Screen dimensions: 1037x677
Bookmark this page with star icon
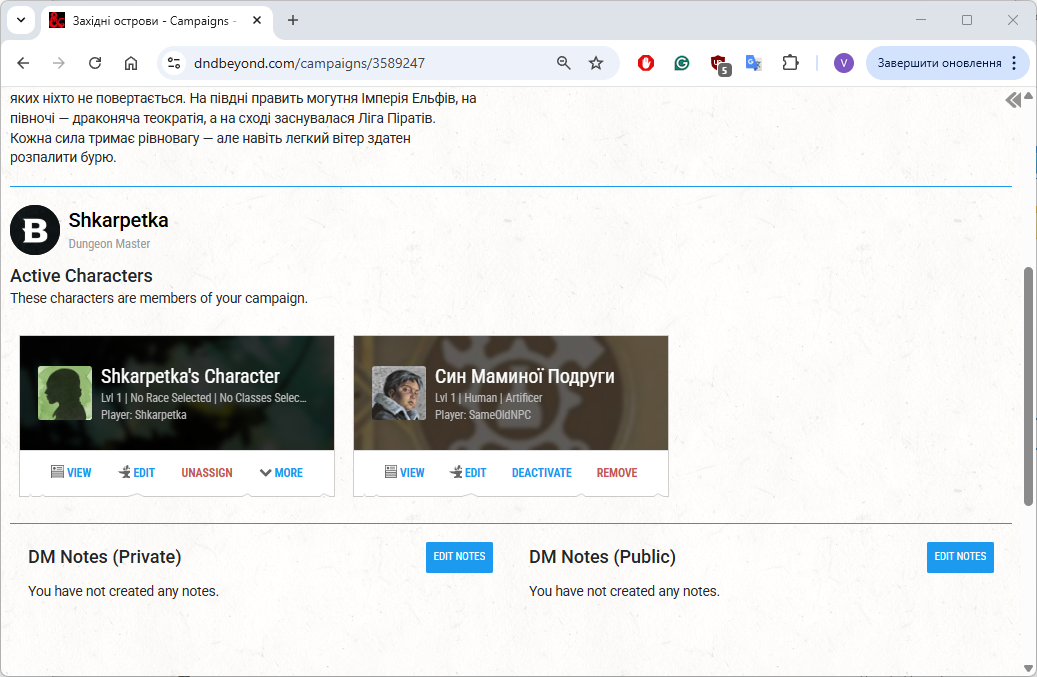click(596, 63)
